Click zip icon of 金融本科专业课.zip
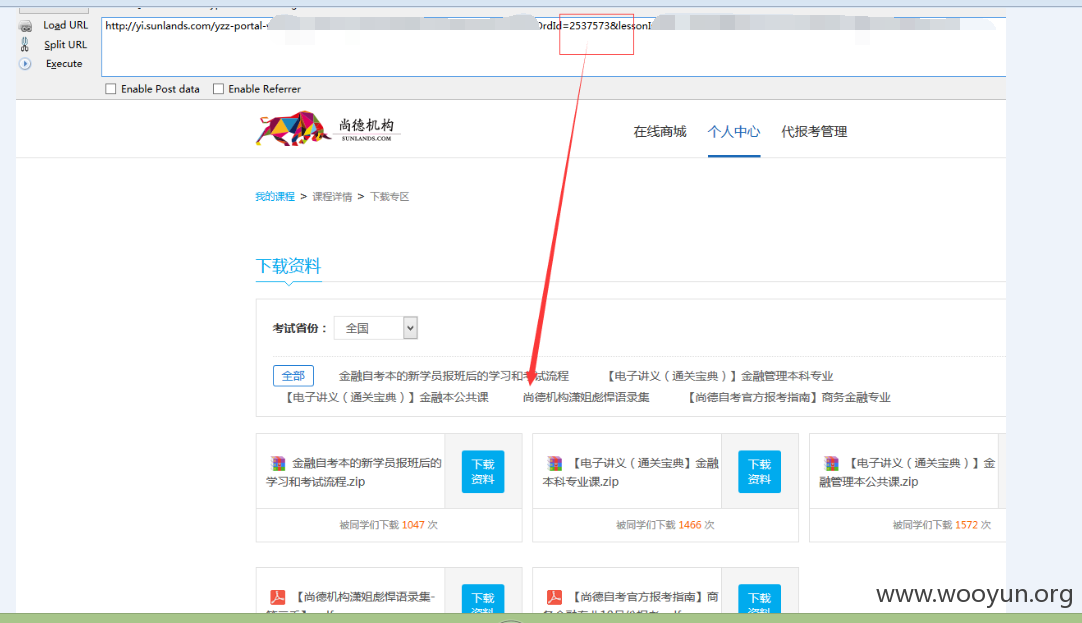Viewport: 1082px width, 623px height. (x=554, y=463)
